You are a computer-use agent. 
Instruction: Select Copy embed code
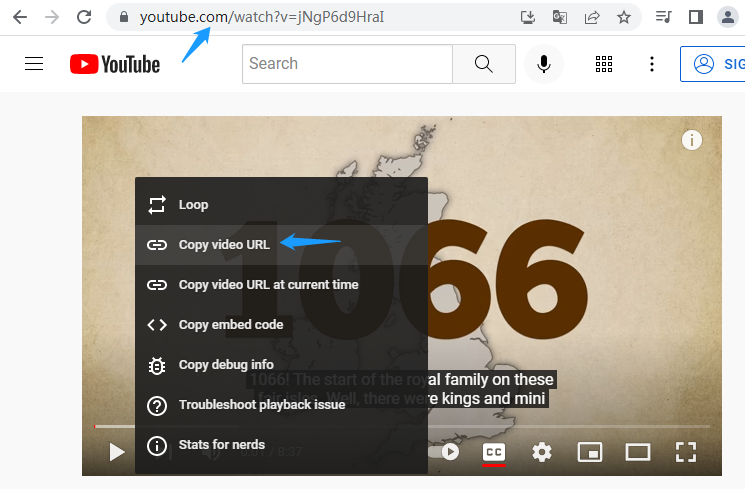pos(281,325)
